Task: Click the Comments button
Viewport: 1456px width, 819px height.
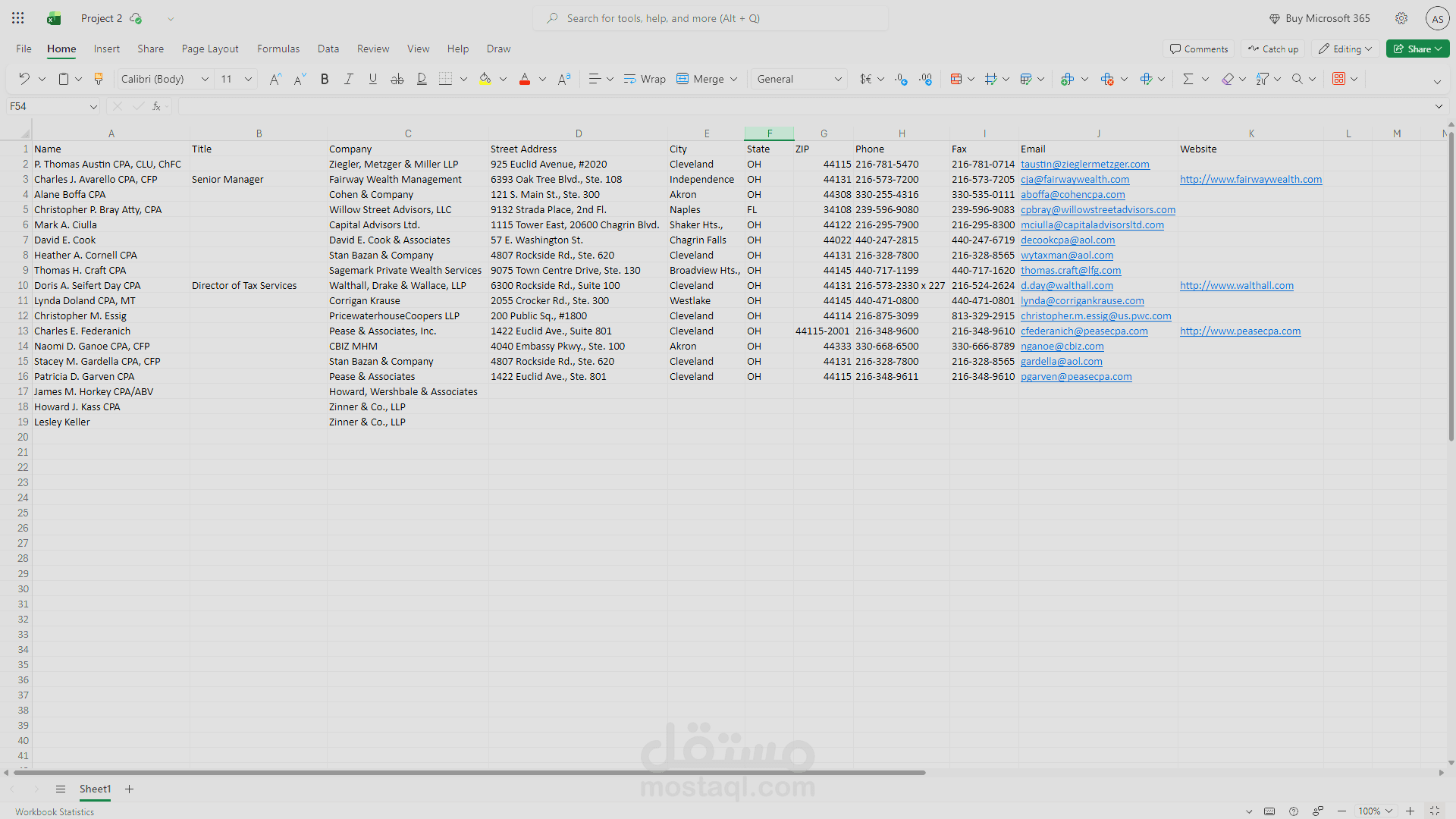Action: coord(1198,49)
